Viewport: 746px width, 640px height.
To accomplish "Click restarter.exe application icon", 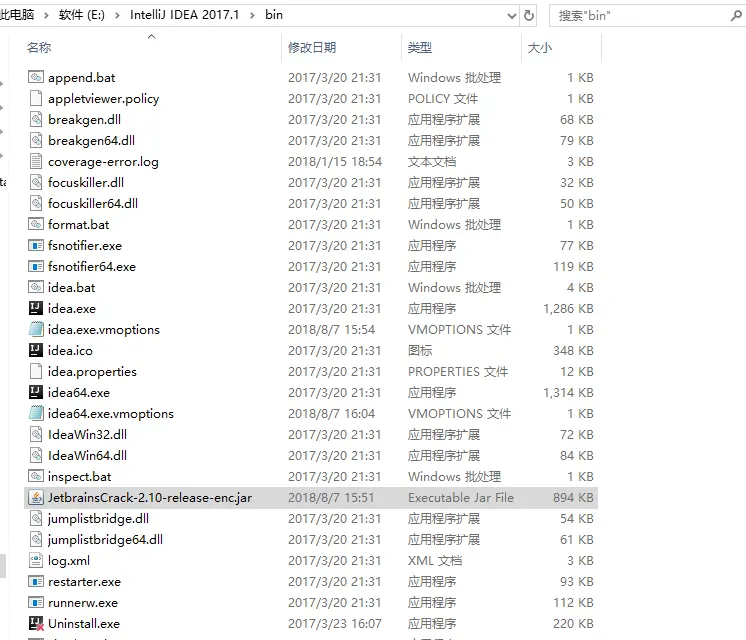I will point(36,581).
